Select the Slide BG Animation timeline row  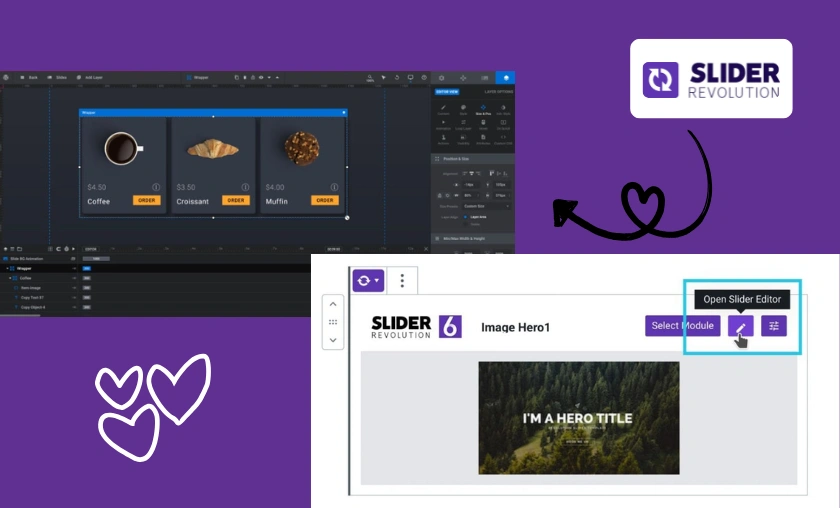click(x=39, y=259)
